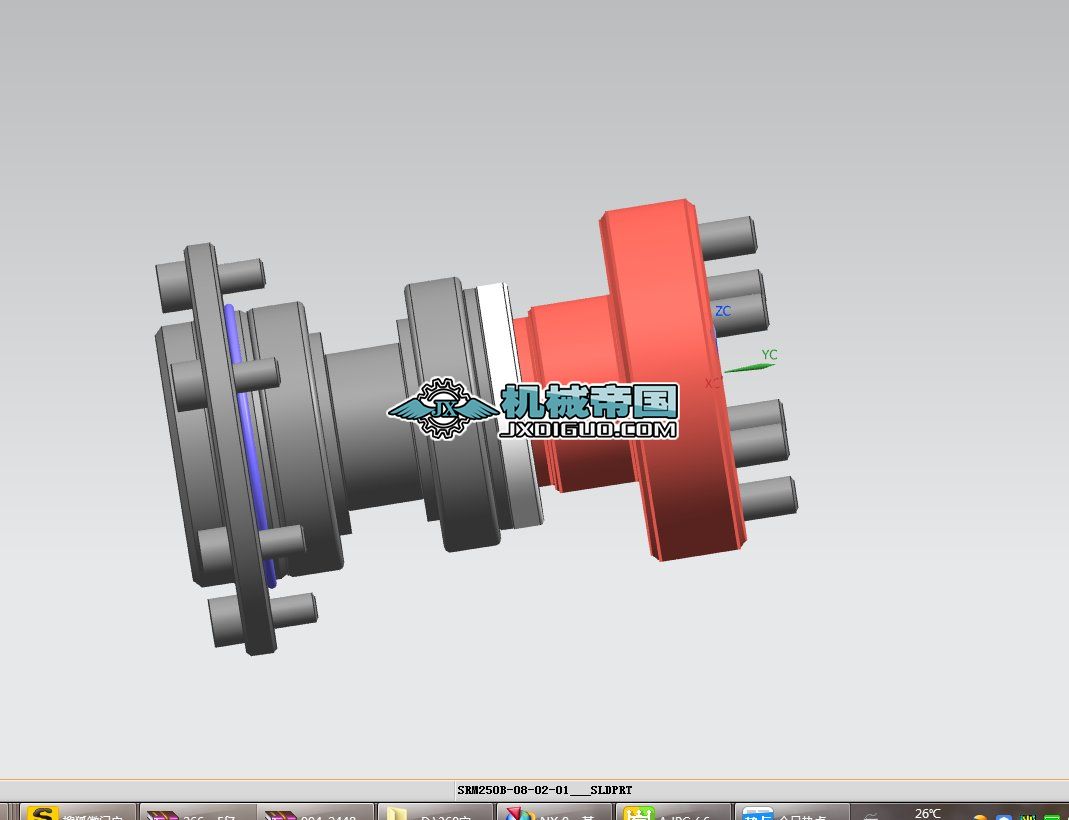Viewport: 1069px width, 820px height.
Task: Click the SRM250B-08-02-01 part name in status bar
Action: click(544, 790)
